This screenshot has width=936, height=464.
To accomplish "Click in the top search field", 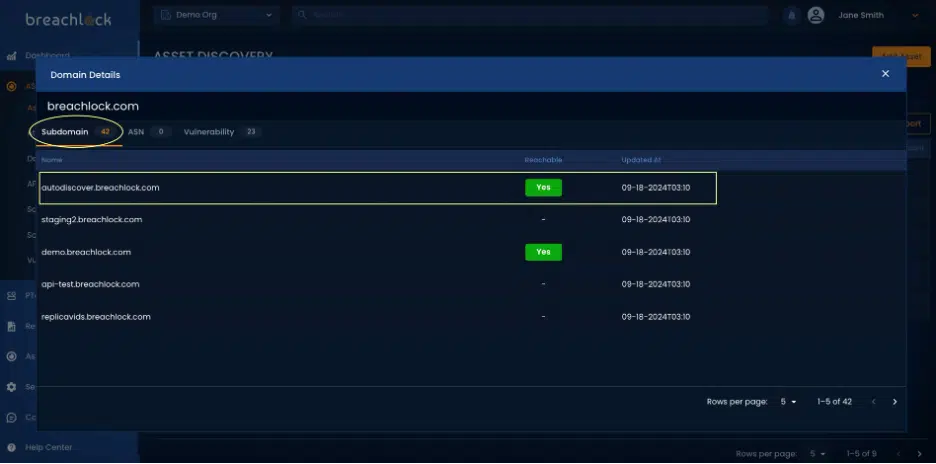I will (x=529, y=15).
